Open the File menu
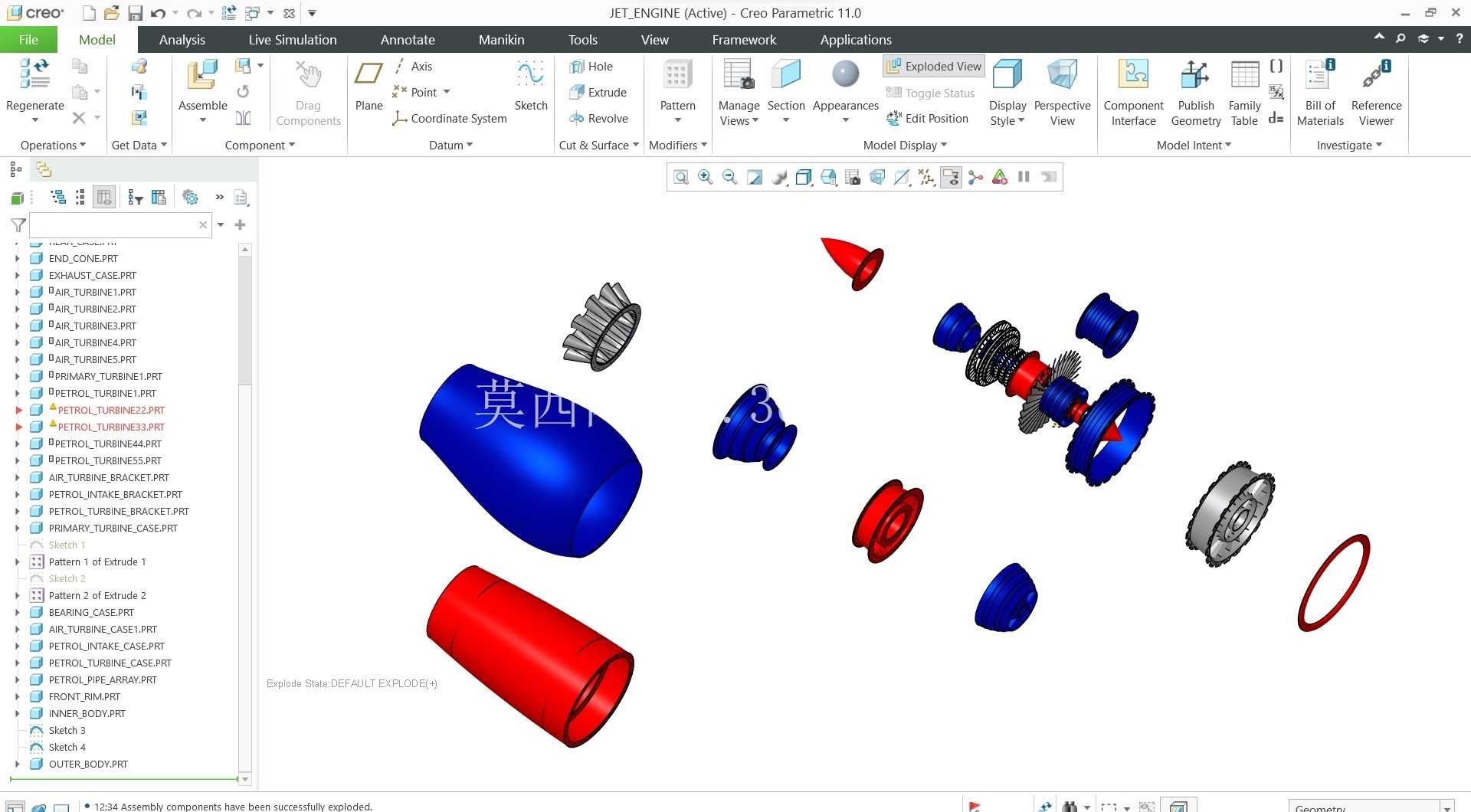 tap(28, 40)
